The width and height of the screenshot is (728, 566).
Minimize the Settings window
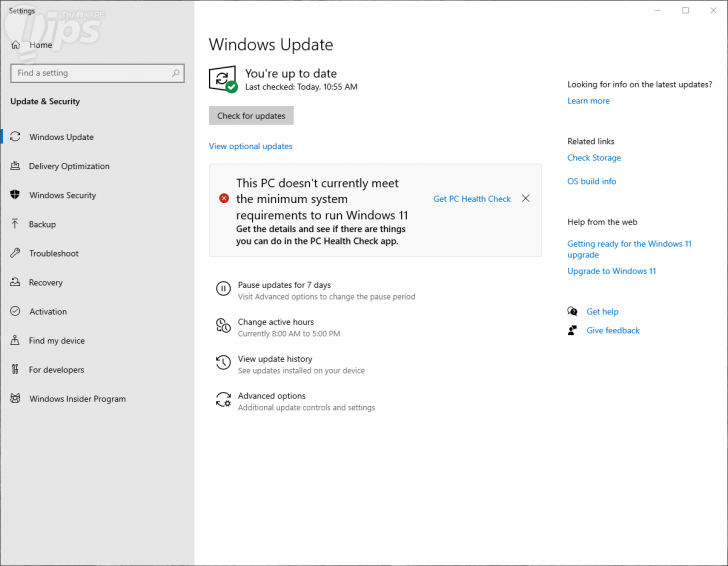[657, 10]
